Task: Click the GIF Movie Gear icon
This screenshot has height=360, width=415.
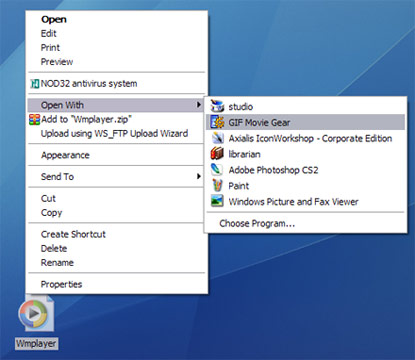Action: coord(217,122)
